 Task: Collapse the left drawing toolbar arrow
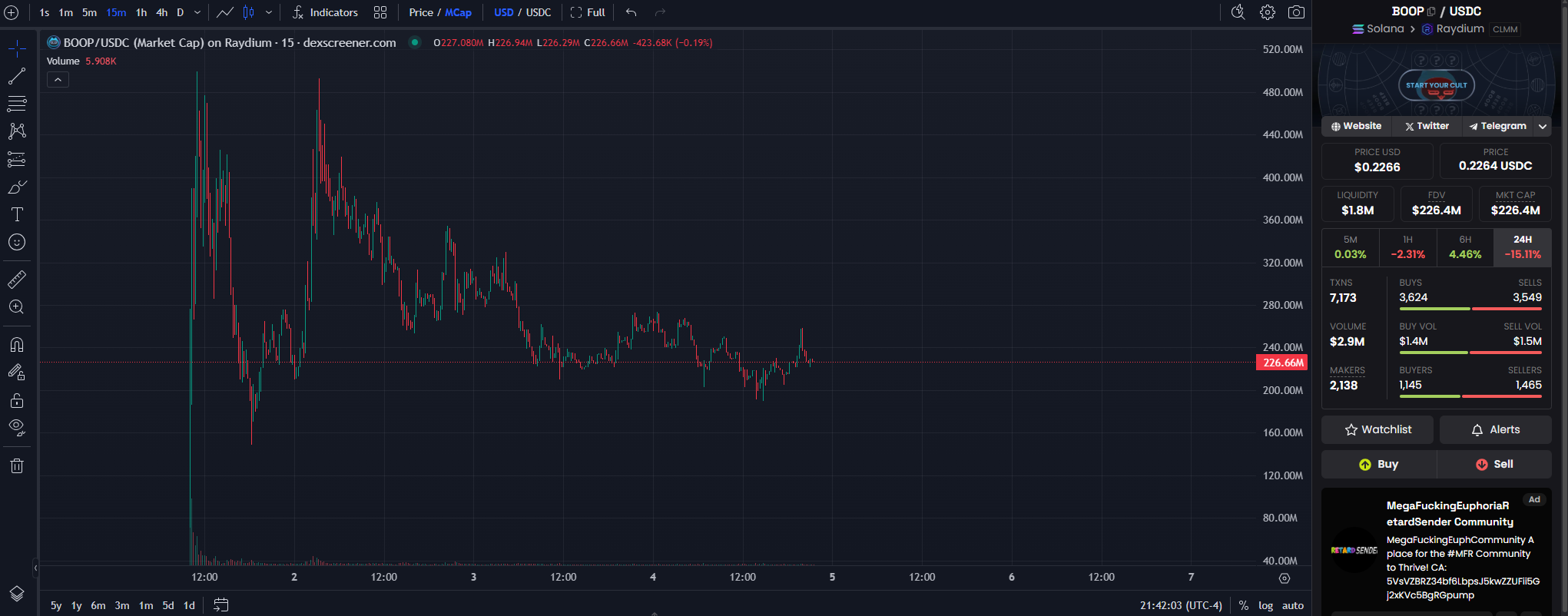pos(35,568)
